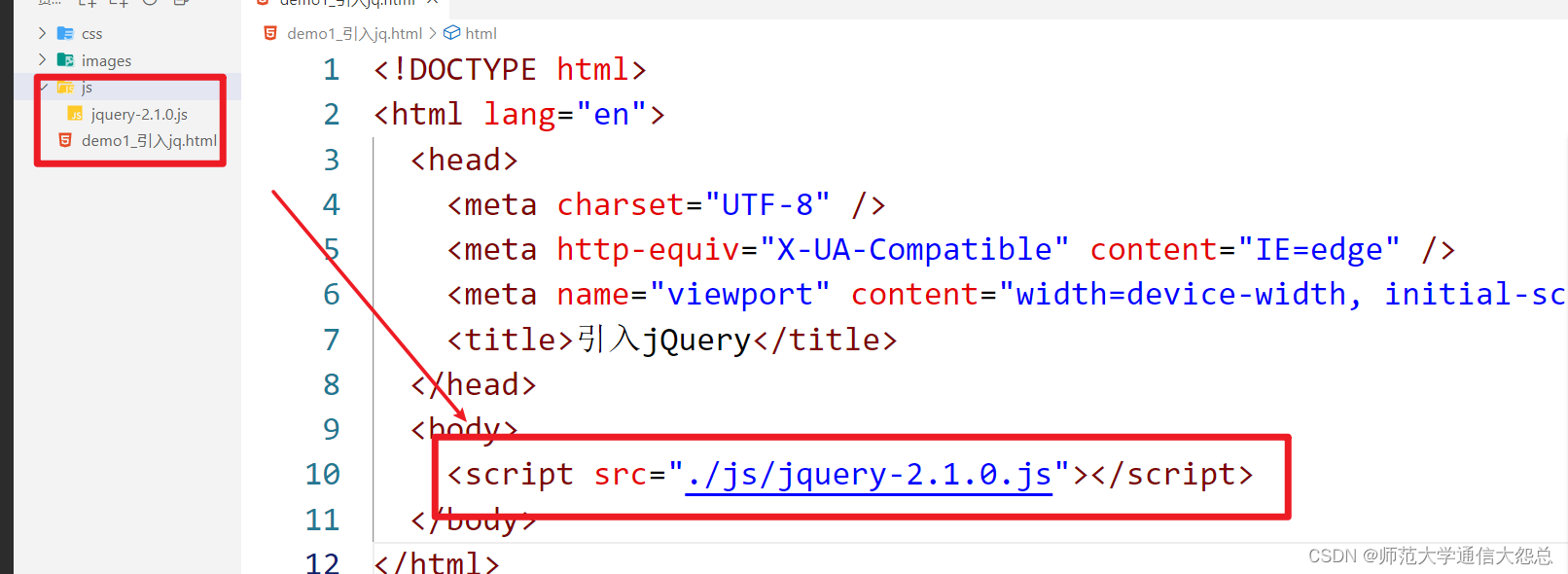Image resolution: width=1568 pixels, height=574 pixels.
Task: Click the opening script tag name
Action: pos(519,475)
